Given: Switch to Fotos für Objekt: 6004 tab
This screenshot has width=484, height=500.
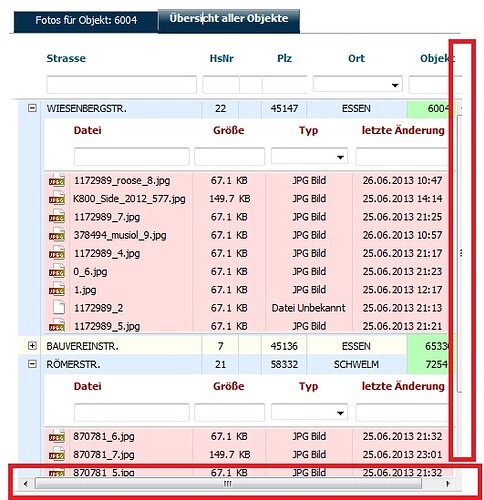Looking at the screenshot, I should click(86, 21).
